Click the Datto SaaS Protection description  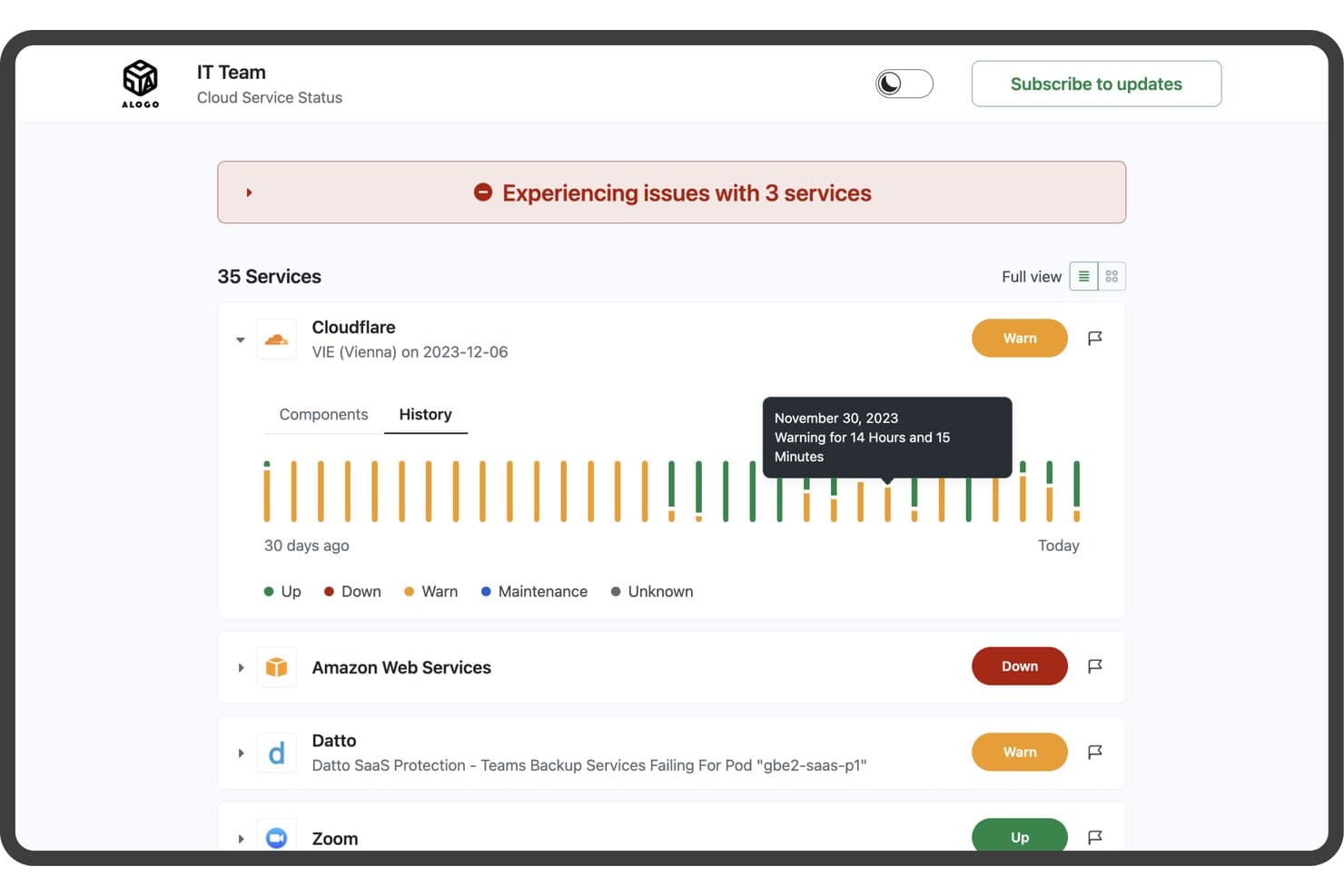pos(589,765)
